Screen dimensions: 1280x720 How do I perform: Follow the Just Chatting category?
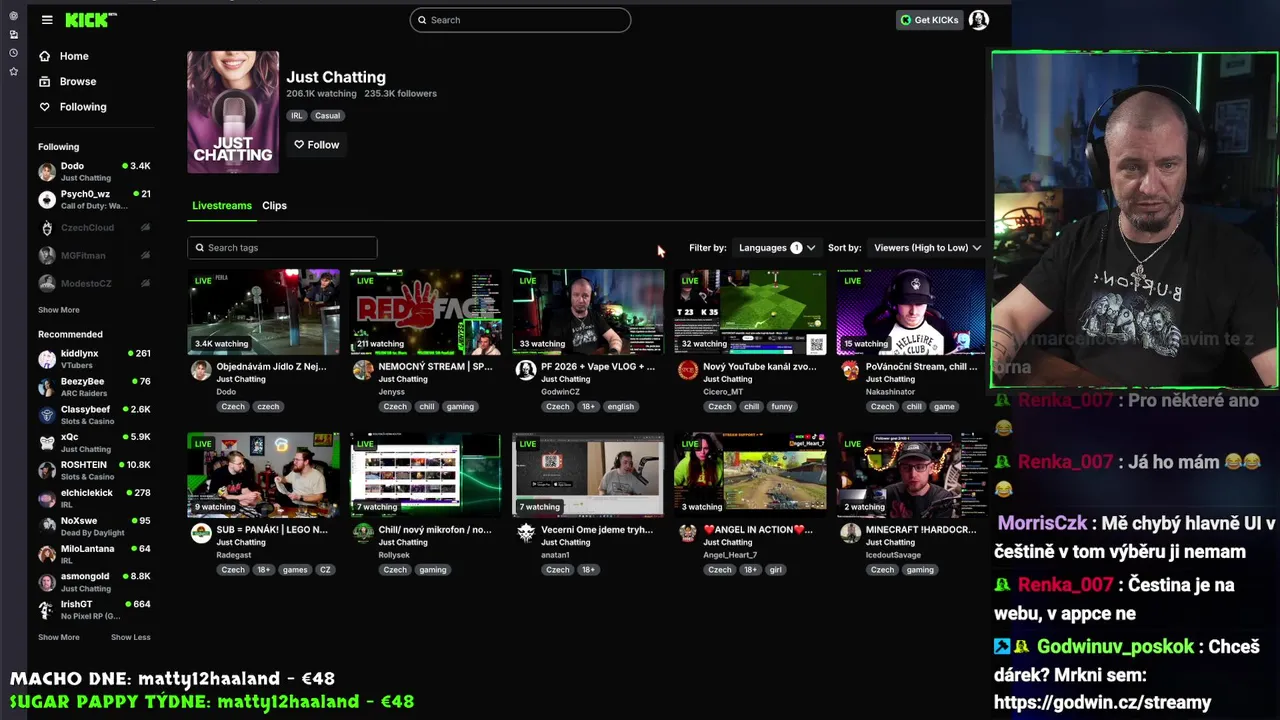pyautogui.click(x=317, y=145)
